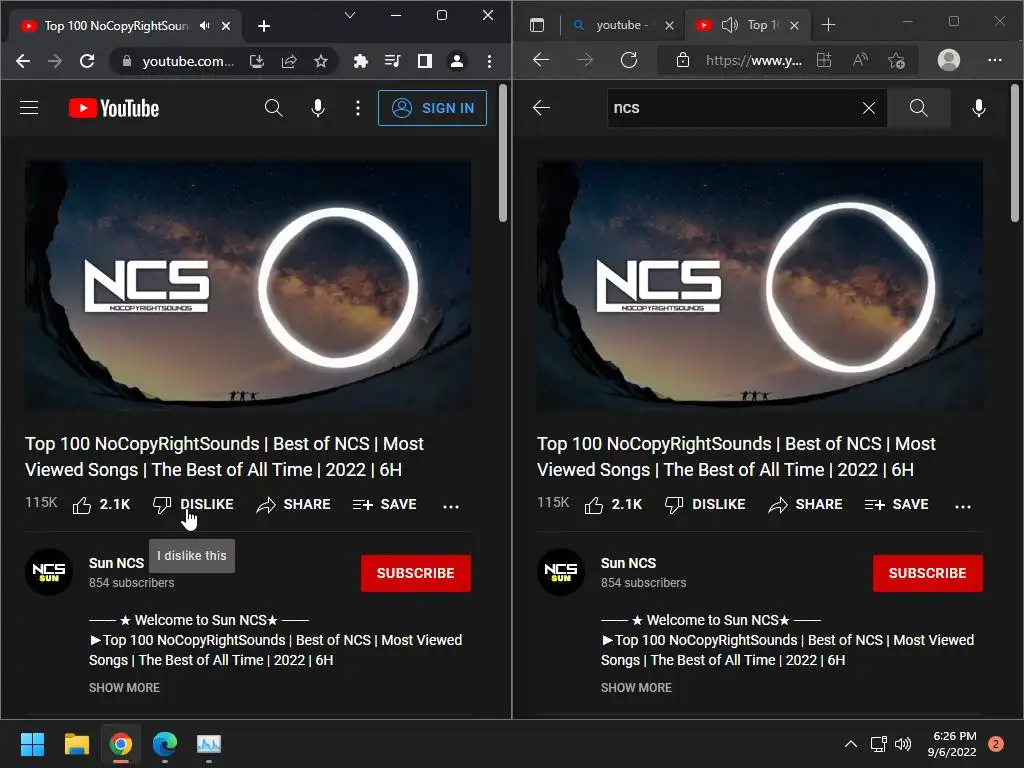Viewport: 1024px width, 768px height.
Task: Subscribe to Sun NCS in Chrome
Action: click(x=415, y=573)
